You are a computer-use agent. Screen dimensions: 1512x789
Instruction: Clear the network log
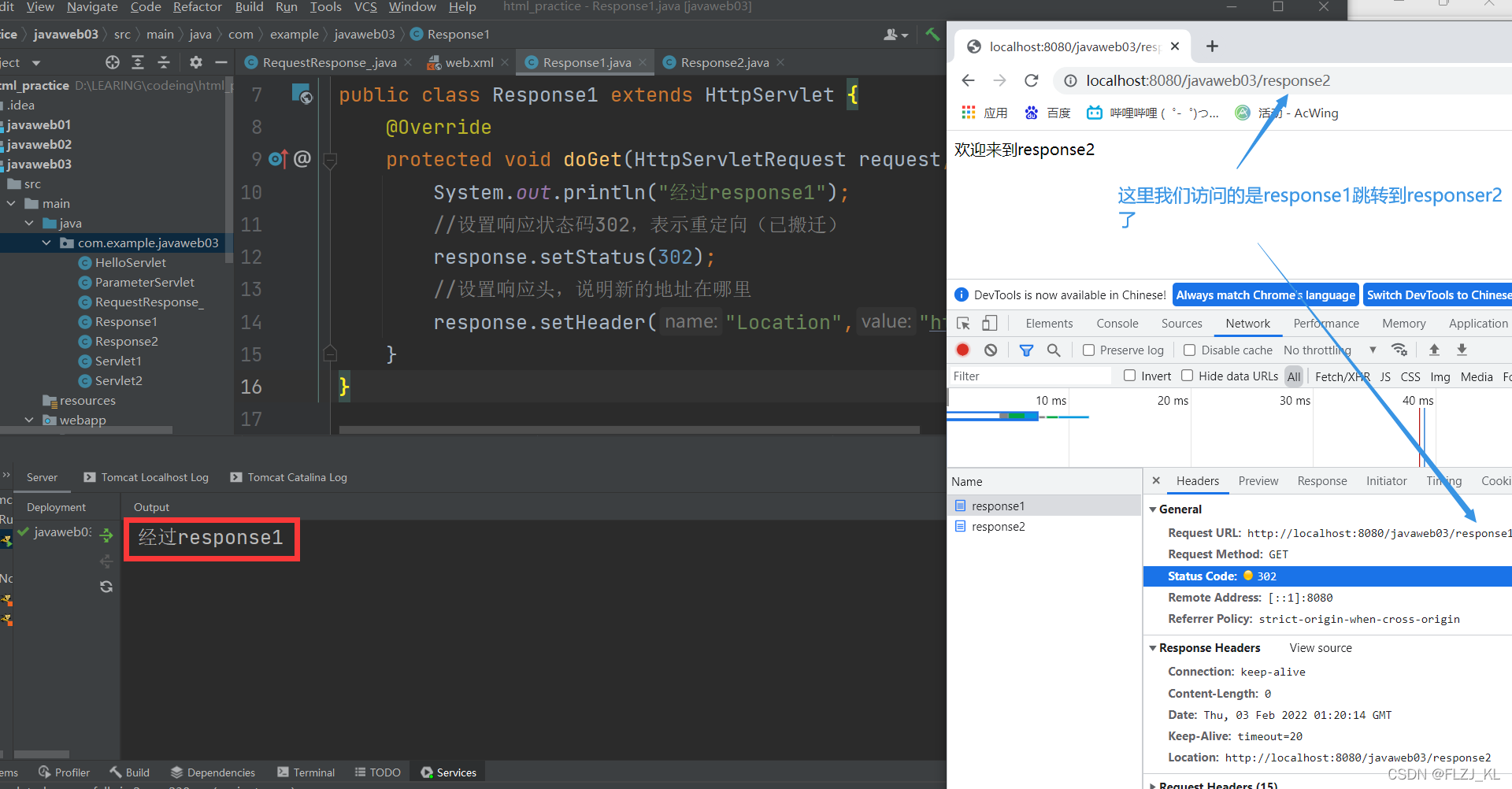991,350
